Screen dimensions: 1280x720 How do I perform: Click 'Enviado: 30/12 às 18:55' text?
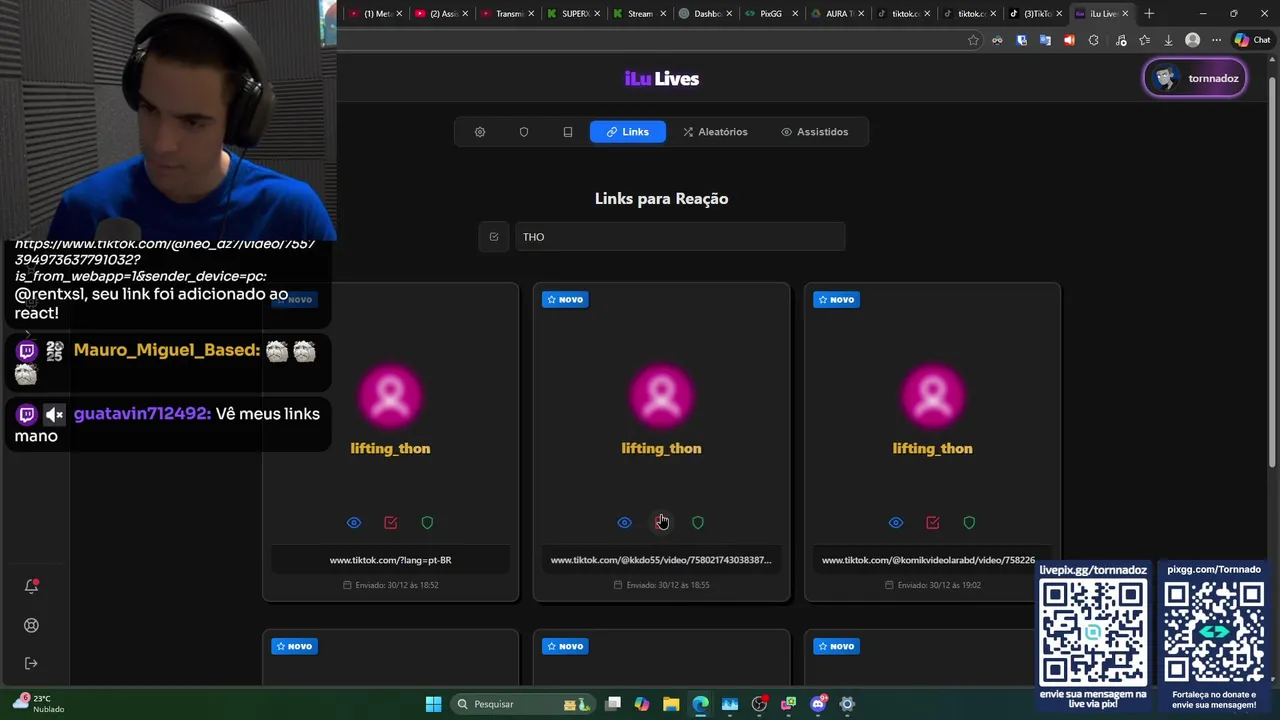pyautogui.click(x=661, y=585)
